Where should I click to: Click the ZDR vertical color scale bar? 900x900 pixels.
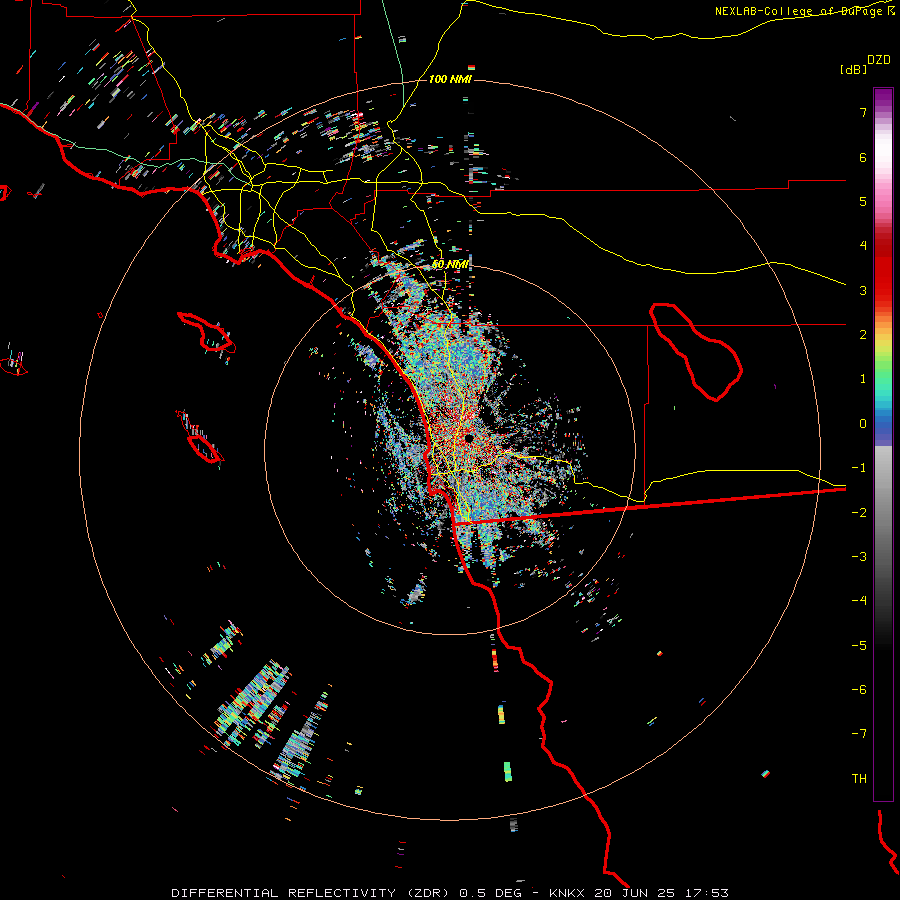[x=883, y=444]
